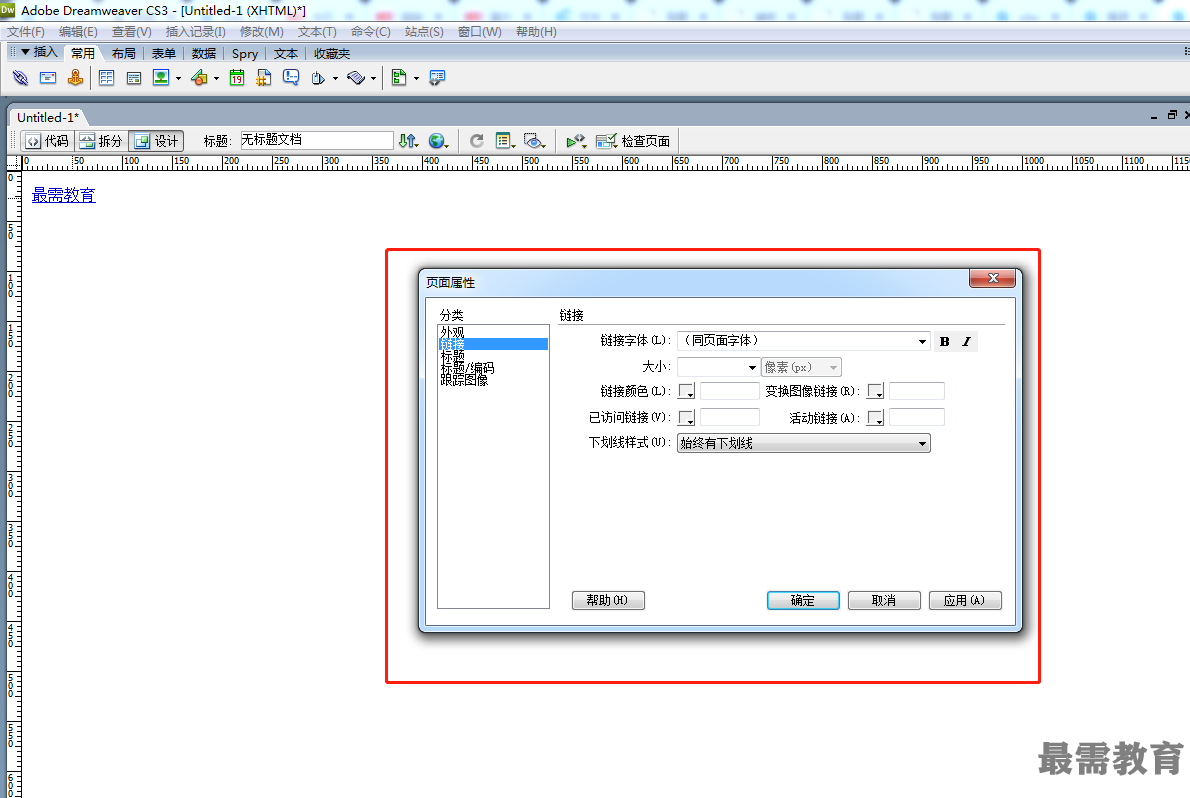The width and height of the screenshot is (1190, 798).
Task: Toggle the Insert panel collapse triangle
Action: [x=25, y=52]
